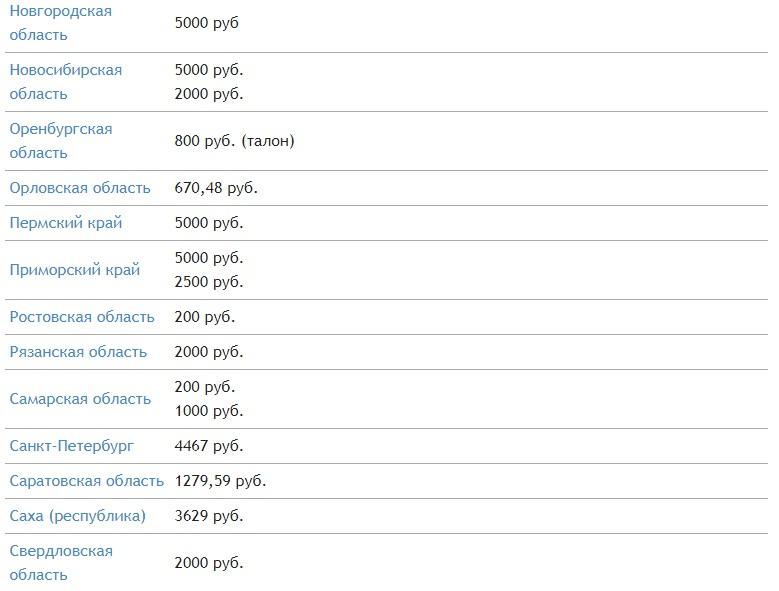Open the Ростовская область link
The image size is (779, 591).
(x=82, y=317)
